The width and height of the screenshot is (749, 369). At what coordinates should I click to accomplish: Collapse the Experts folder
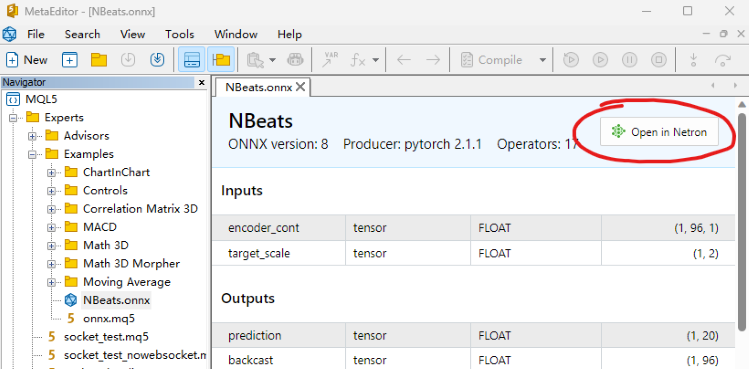click(13, 118)
